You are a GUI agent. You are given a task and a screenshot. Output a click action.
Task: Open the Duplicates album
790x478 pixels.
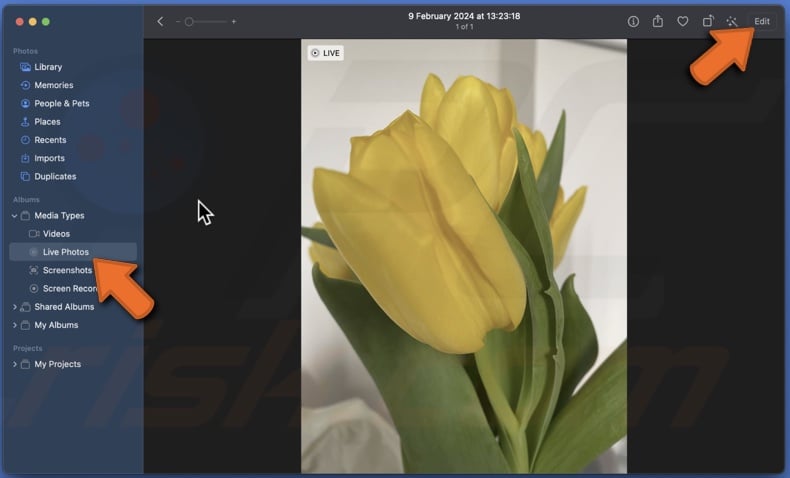55,176
